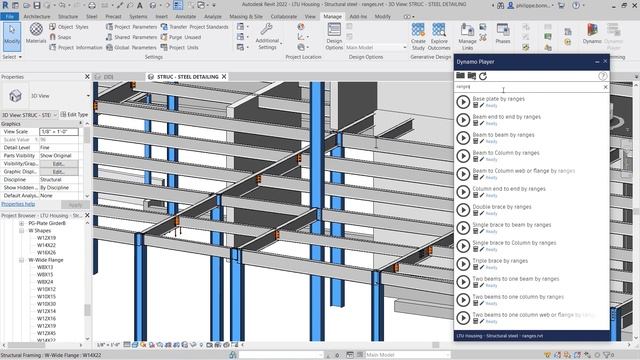The image size is (640, 360).
Task: Click Explore Outcomes
Action: point(439,37)
